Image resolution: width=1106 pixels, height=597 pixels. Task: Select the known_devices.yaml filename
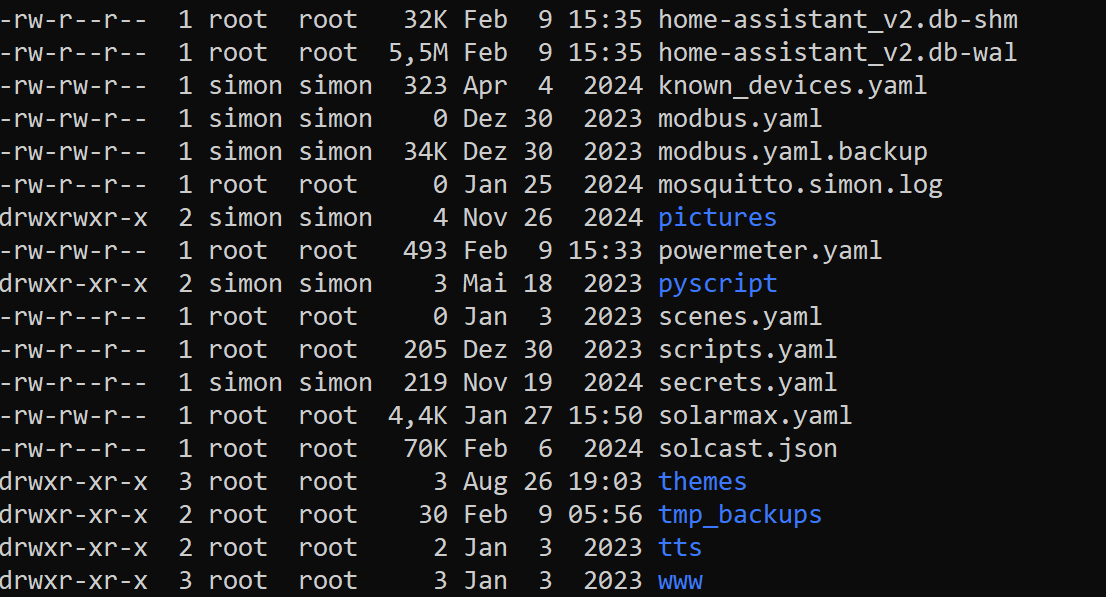(792, 85)
